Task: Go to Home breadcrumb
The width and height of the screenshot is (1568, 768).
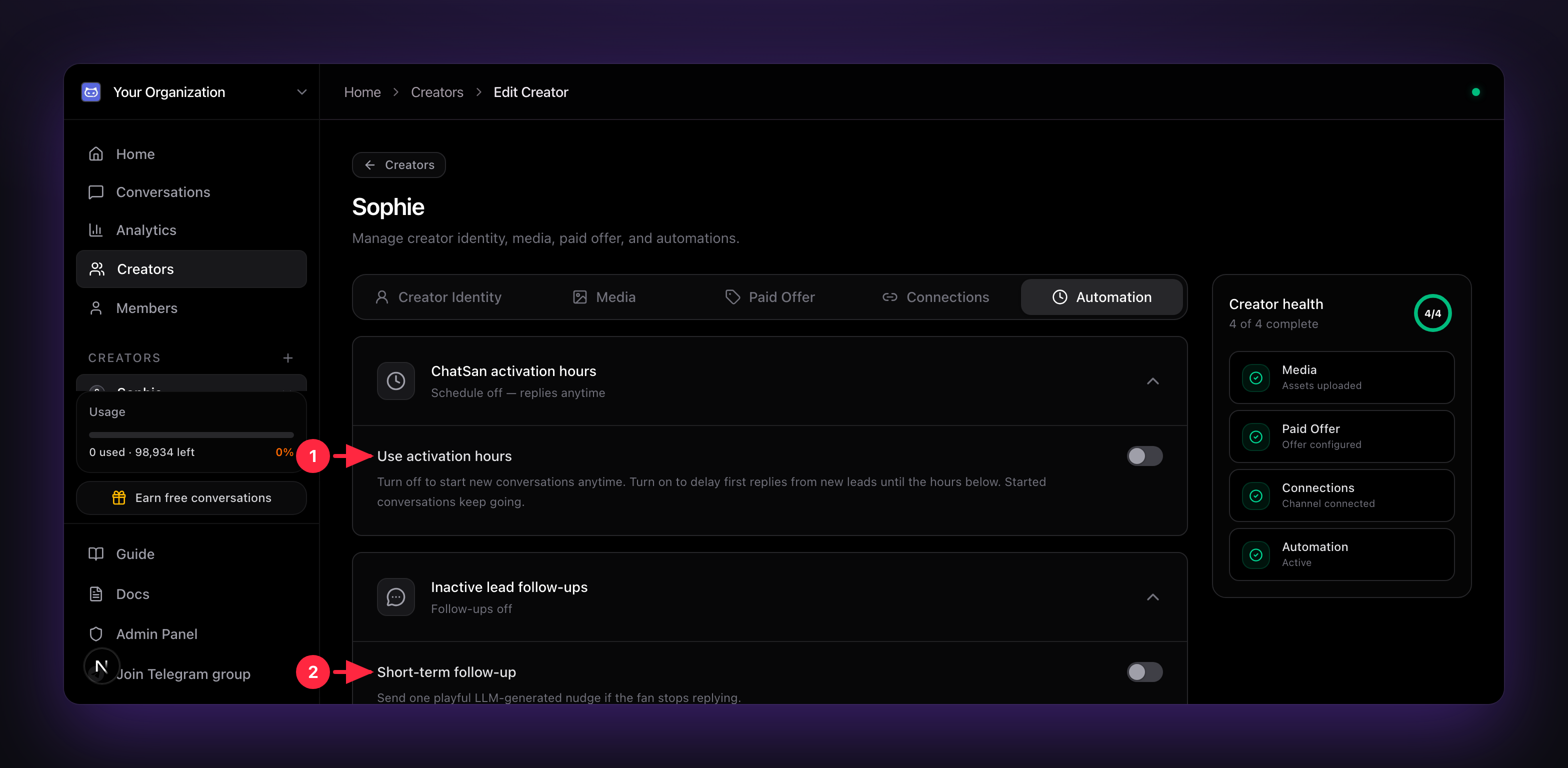Action: tap(362, 92)
